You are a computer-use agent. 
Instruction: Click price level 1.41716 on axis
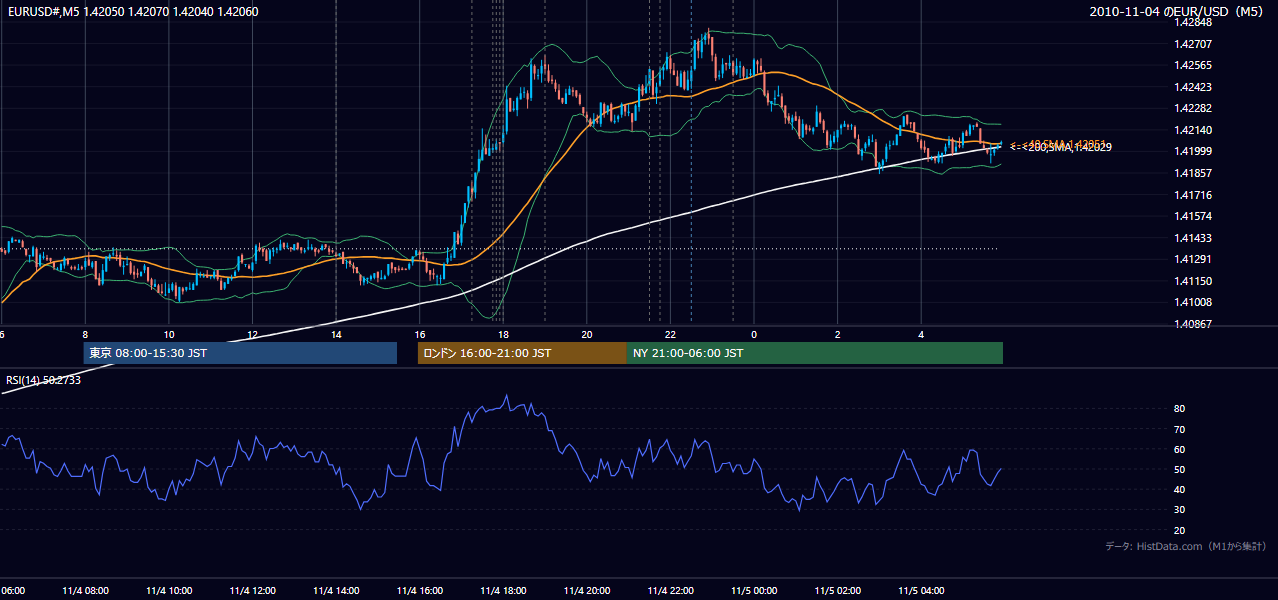pos(1193,195)
